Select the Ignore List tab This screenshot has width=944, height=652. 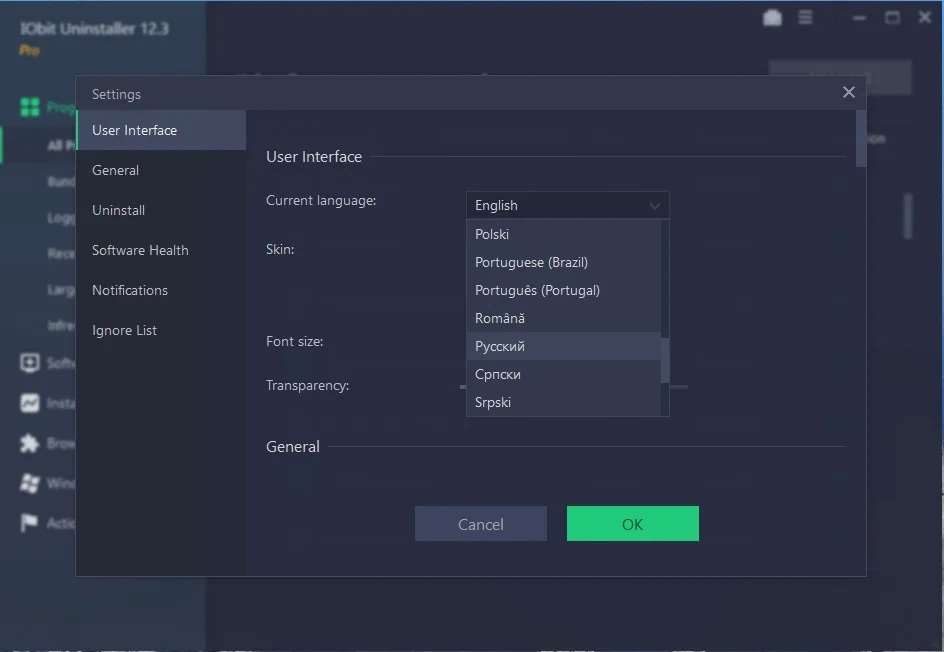pyautogui.click(x=161, y=331)
